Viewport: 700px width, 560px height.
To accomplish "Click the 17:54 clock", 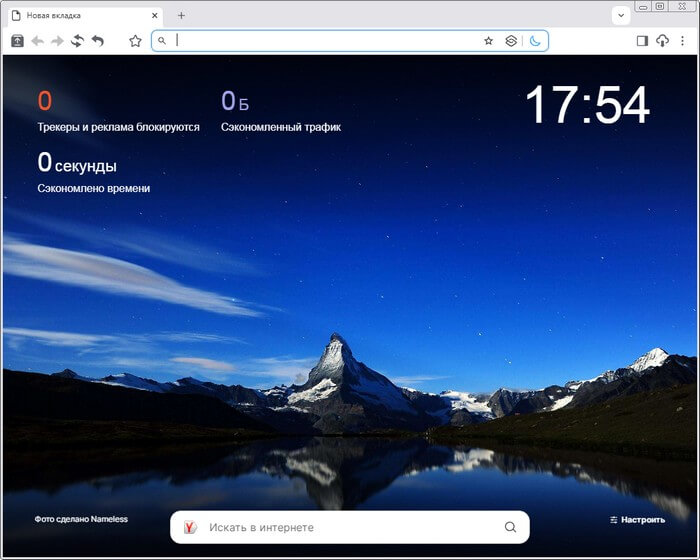I will pos(588,105).
